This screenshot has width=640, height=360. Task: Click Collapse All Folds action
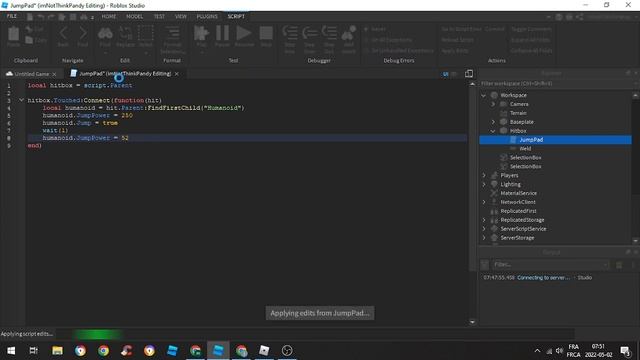(531, 51)
